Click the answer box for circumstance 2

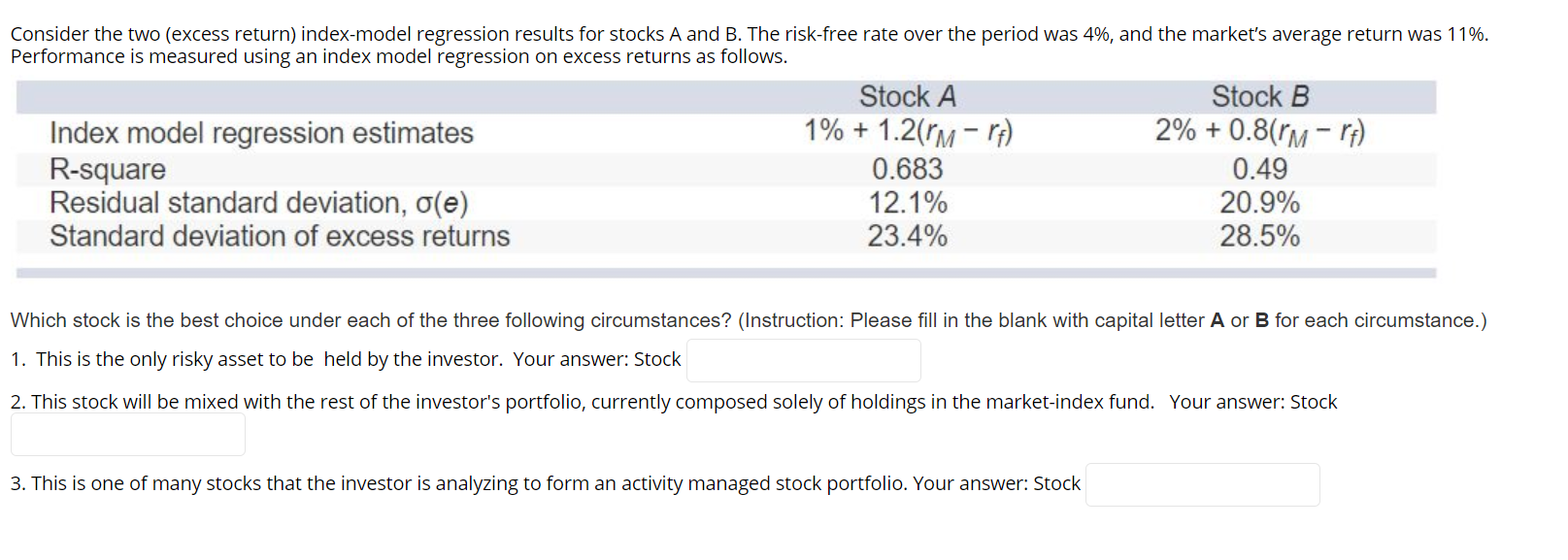(127, 434)
